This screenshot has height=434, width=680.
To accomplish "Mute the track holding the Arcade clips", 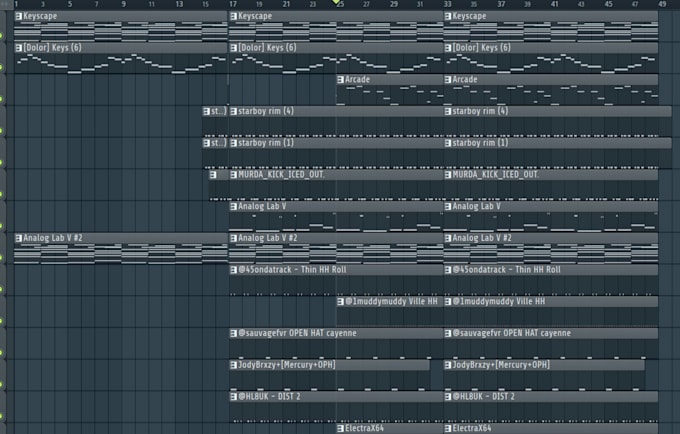I will point(1,99).
